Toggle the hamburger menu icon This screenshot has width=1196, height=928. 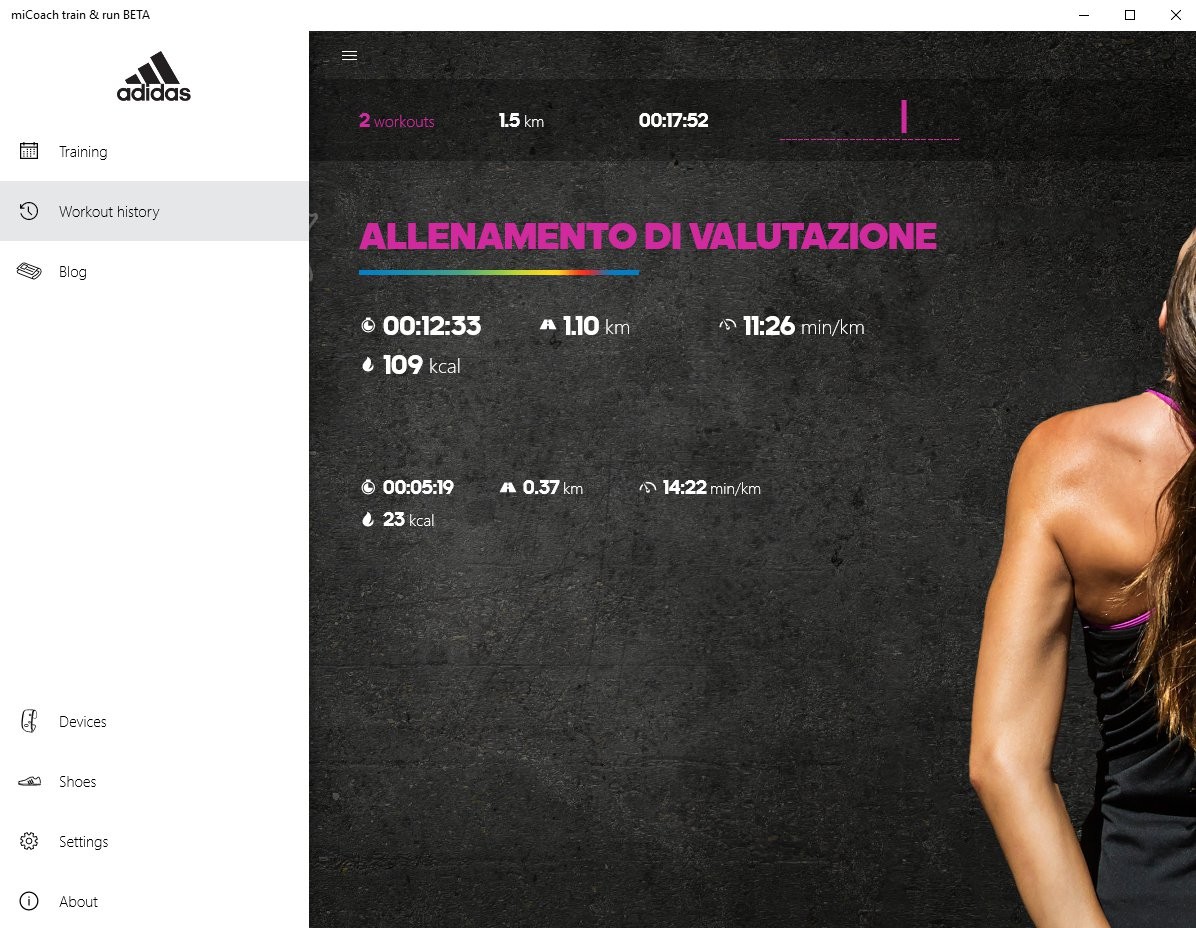349,56
